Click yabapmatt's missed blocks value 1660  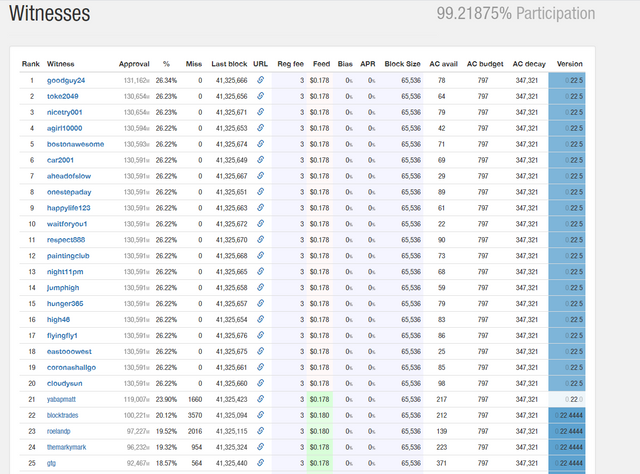(195, 399)
